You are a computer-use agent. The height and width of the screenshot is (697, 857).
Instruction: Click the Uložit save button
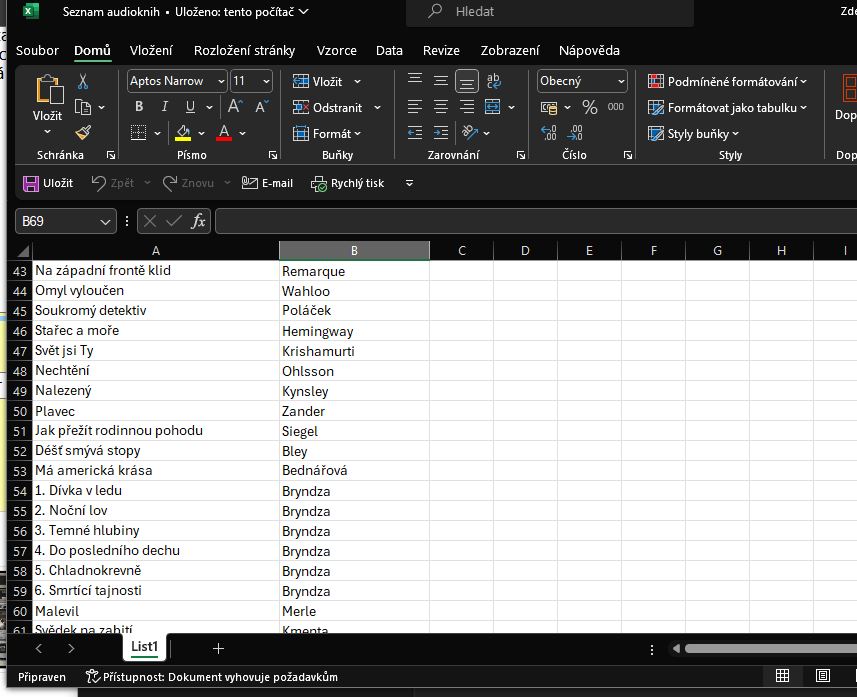point(48,183)
